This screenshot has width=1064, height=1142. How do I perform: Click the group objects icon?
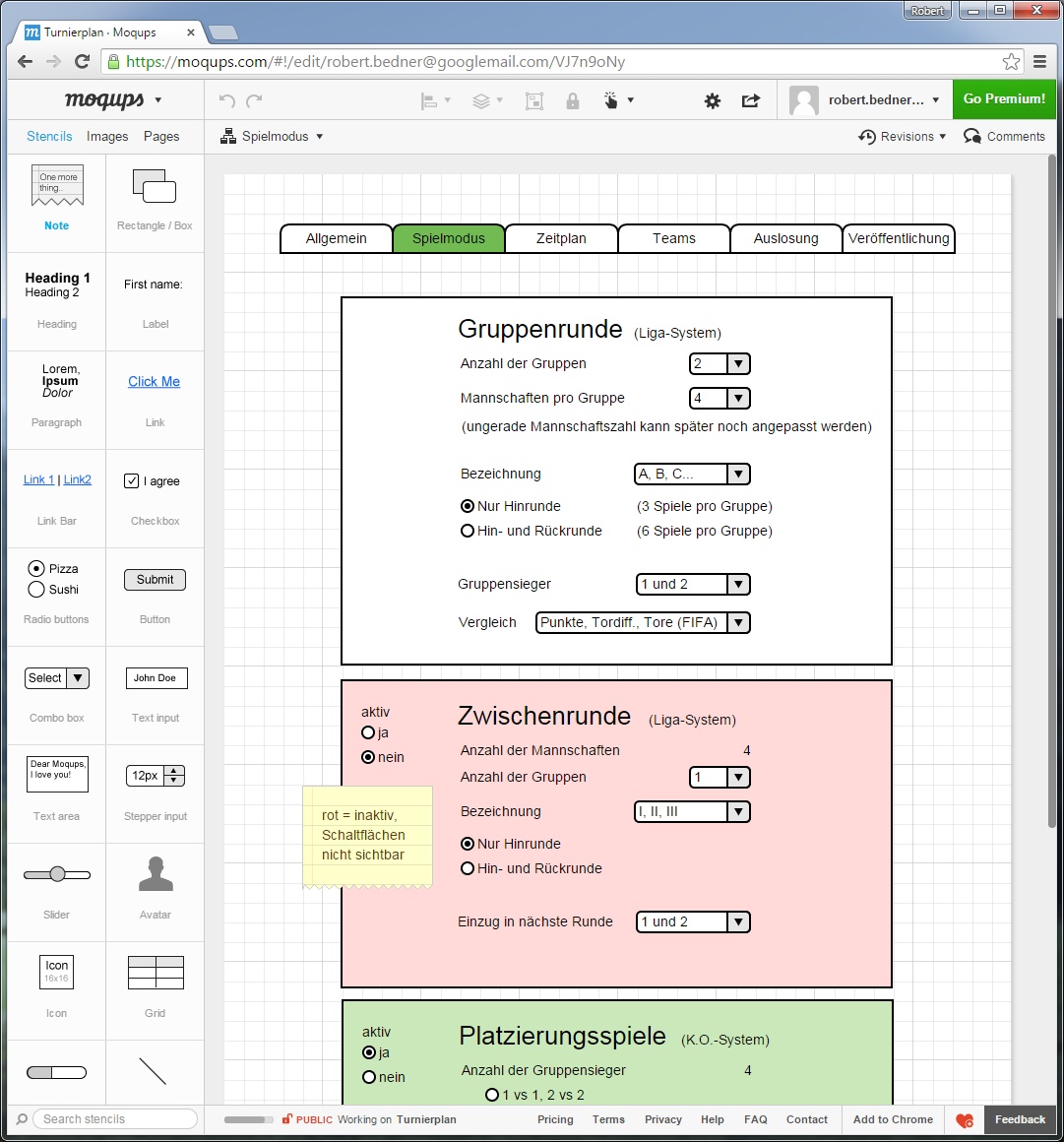click(x=534, y=100)
